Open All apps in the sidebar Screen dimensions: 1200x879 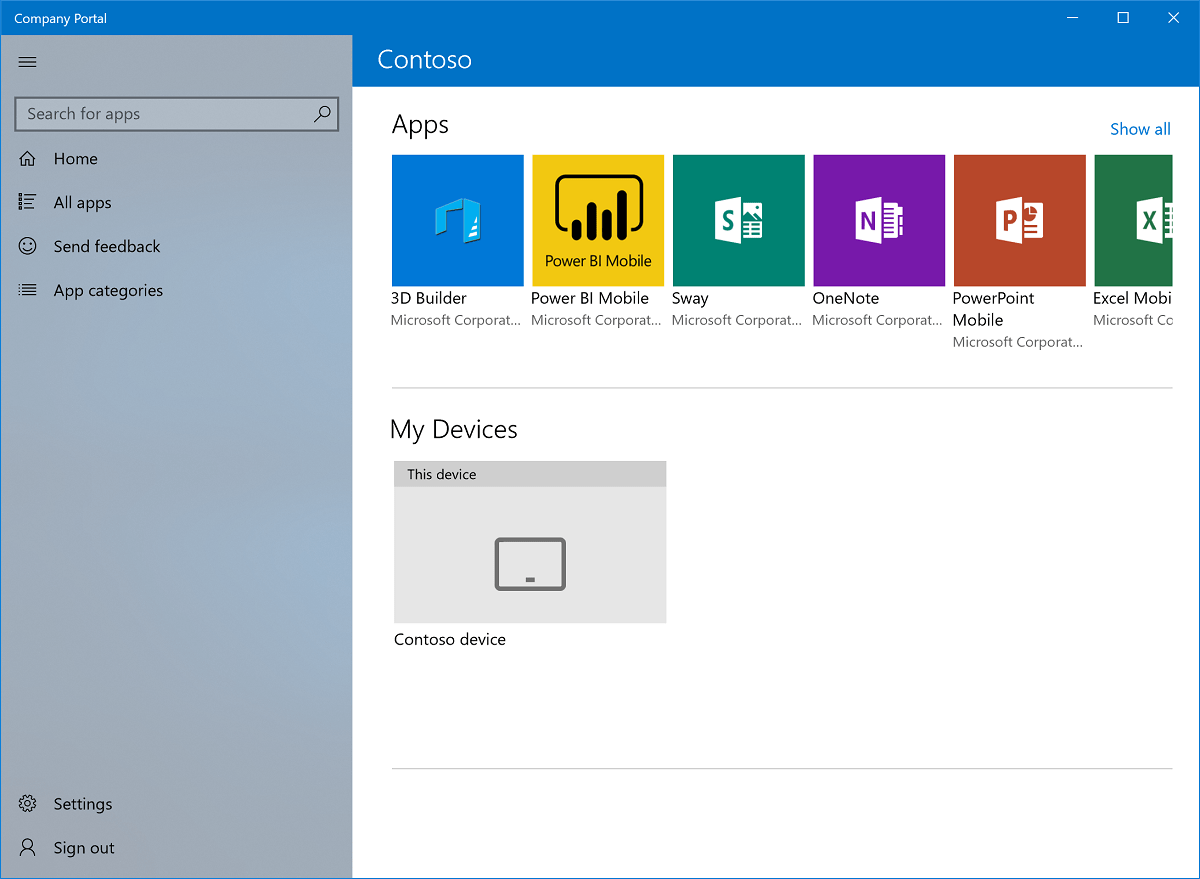176,202
